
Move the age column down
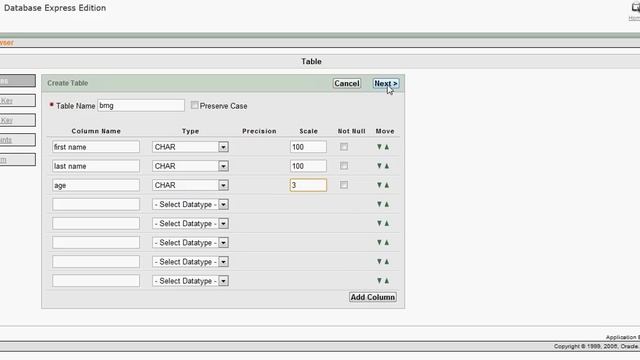[379, 185]
